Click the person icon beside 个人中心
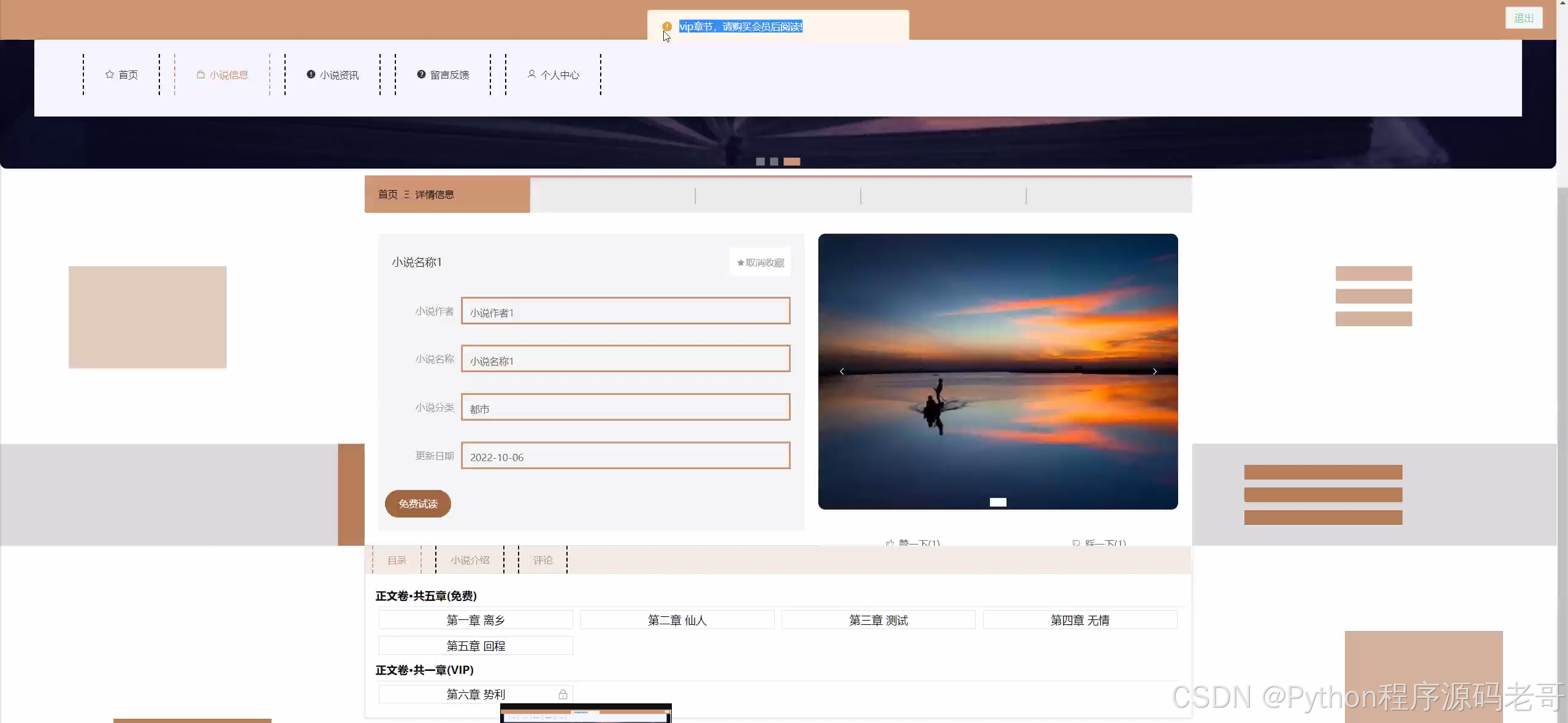This screenshot has width=1568, height=723. tap(531, 74)
